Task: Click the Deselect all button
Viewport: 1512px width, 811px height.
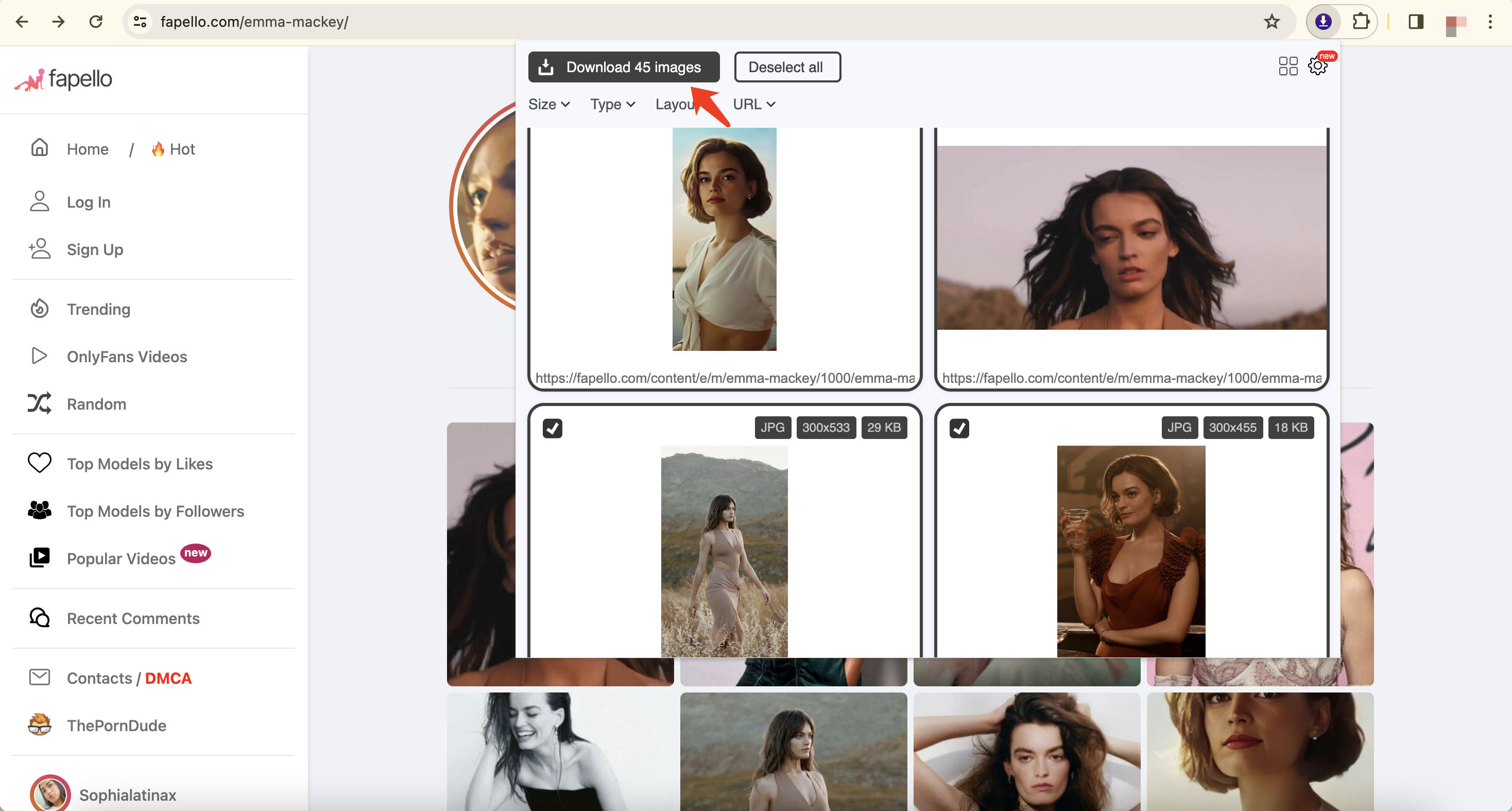Action: 785,67
